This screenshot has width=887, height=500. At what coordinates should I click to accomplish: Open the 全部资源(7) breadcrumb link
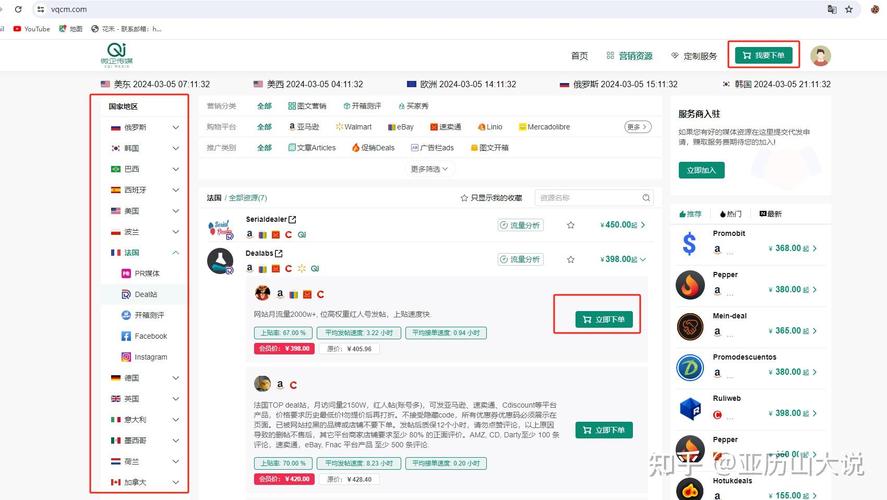click(x=248, y=198)
